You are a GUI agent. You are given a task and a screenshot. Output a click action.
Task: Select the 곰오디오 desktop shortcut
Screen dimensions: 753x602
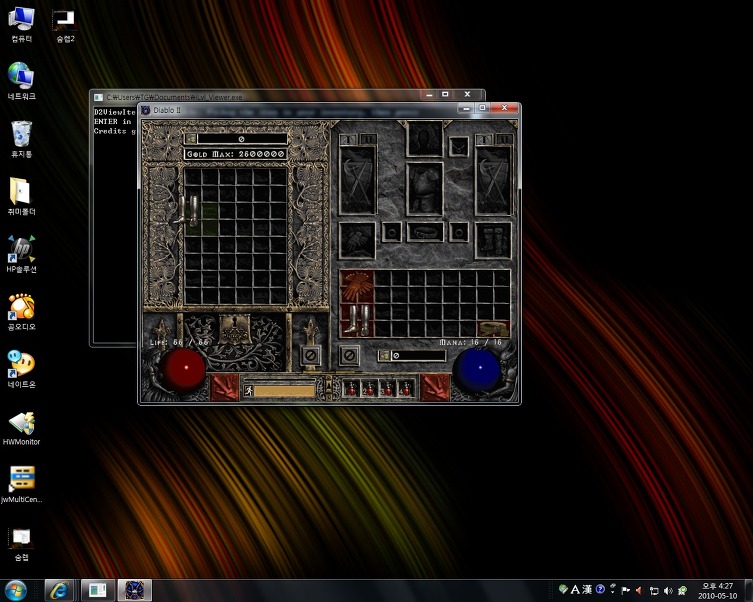pos(21,312)
